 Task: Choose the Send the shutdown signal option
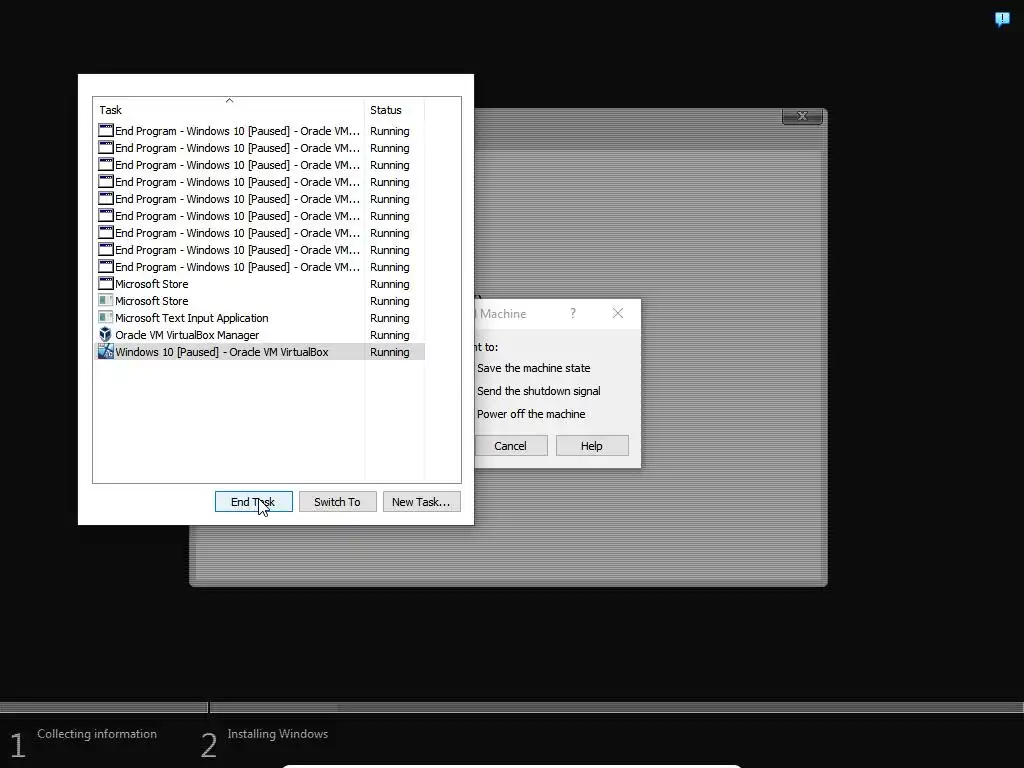539,391
